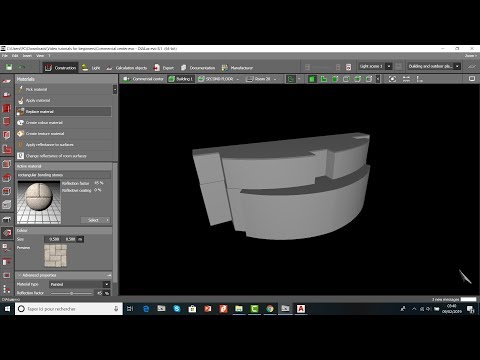Open the red roof tool in sidebar

pyautogui.click(x=7, y=177)
